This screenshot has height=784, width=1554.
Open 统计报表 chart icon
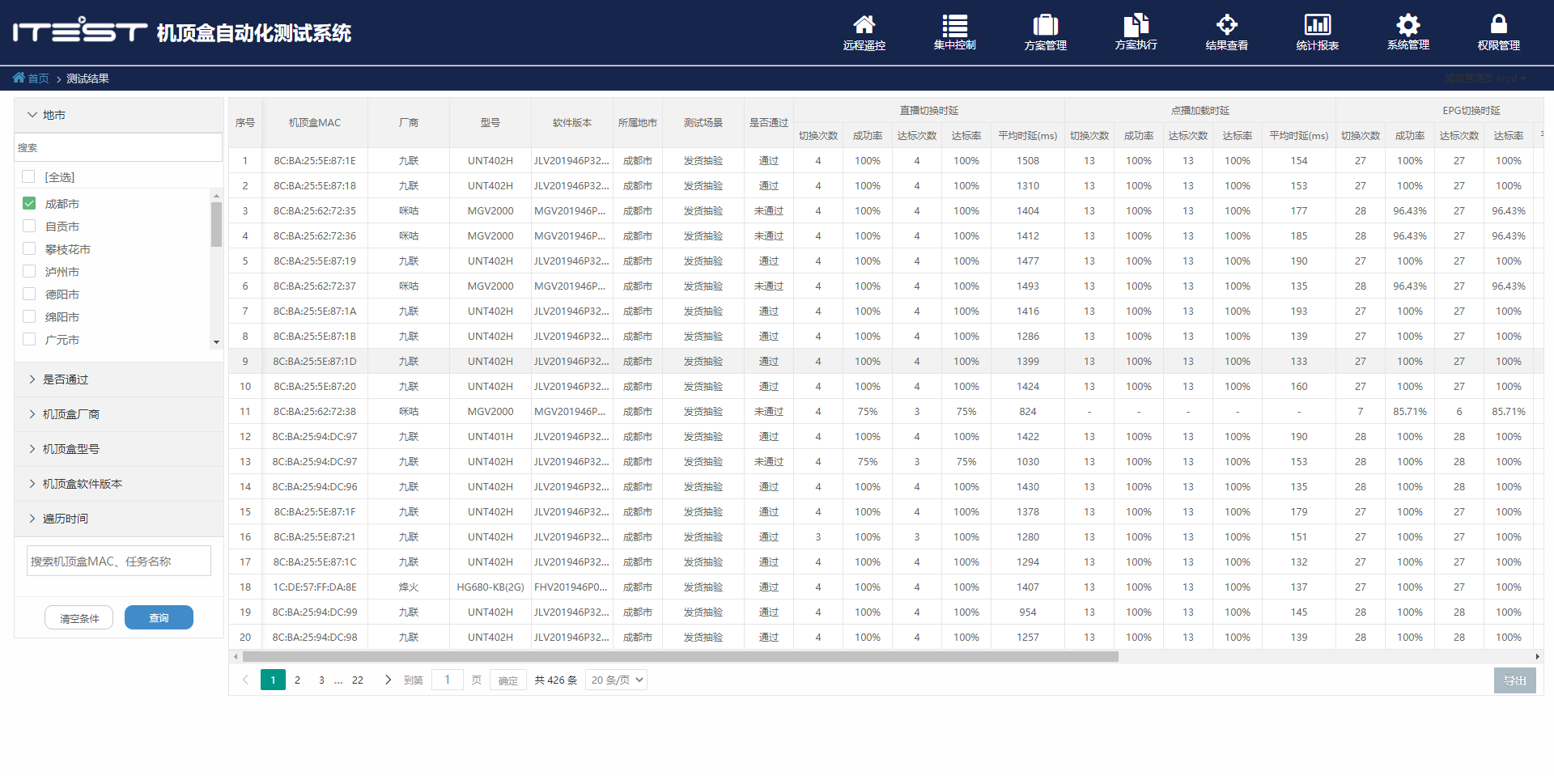point(1317,25)
